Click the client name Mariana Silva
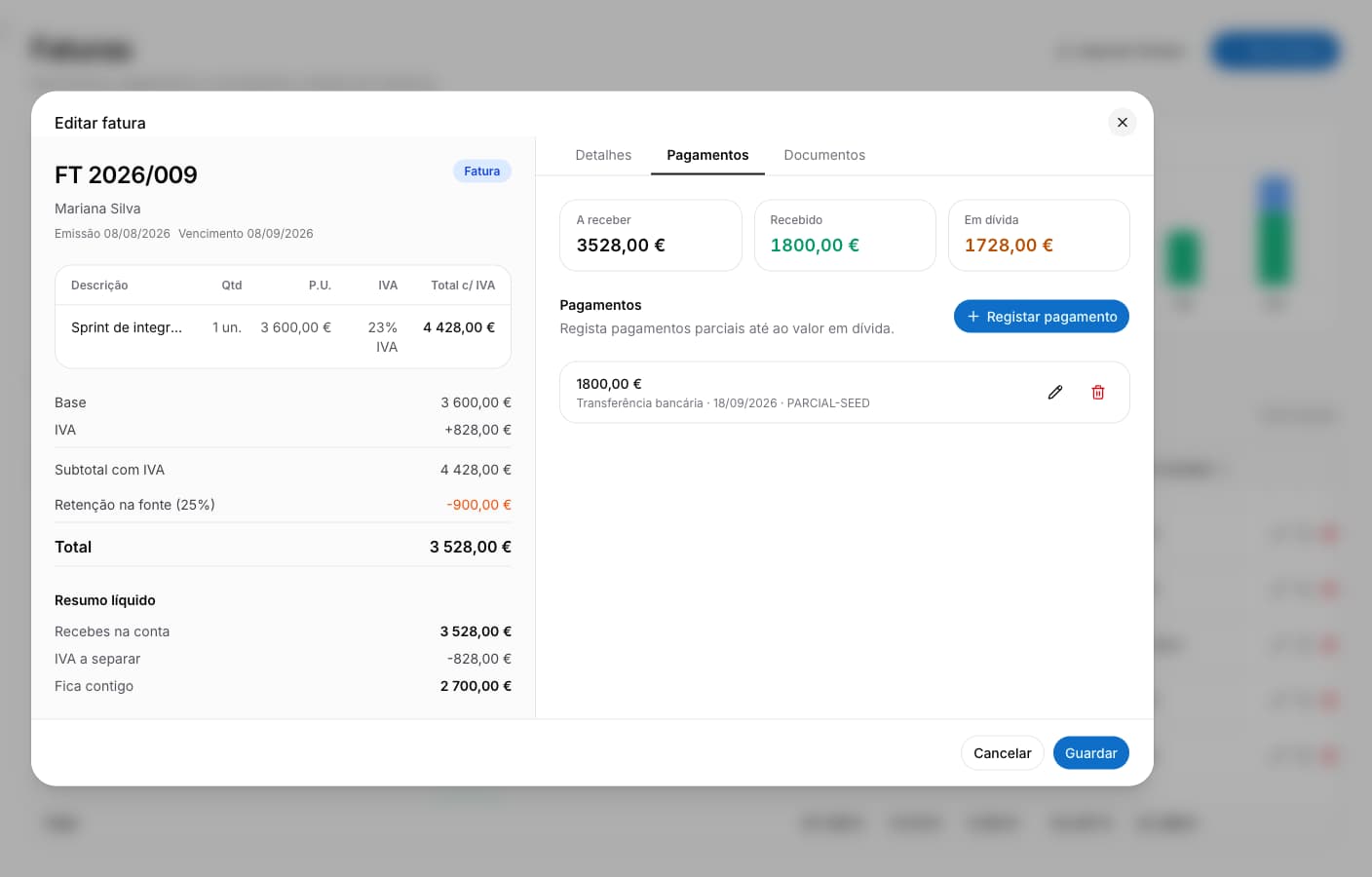 pyautogui.click(x=97, y=209)
